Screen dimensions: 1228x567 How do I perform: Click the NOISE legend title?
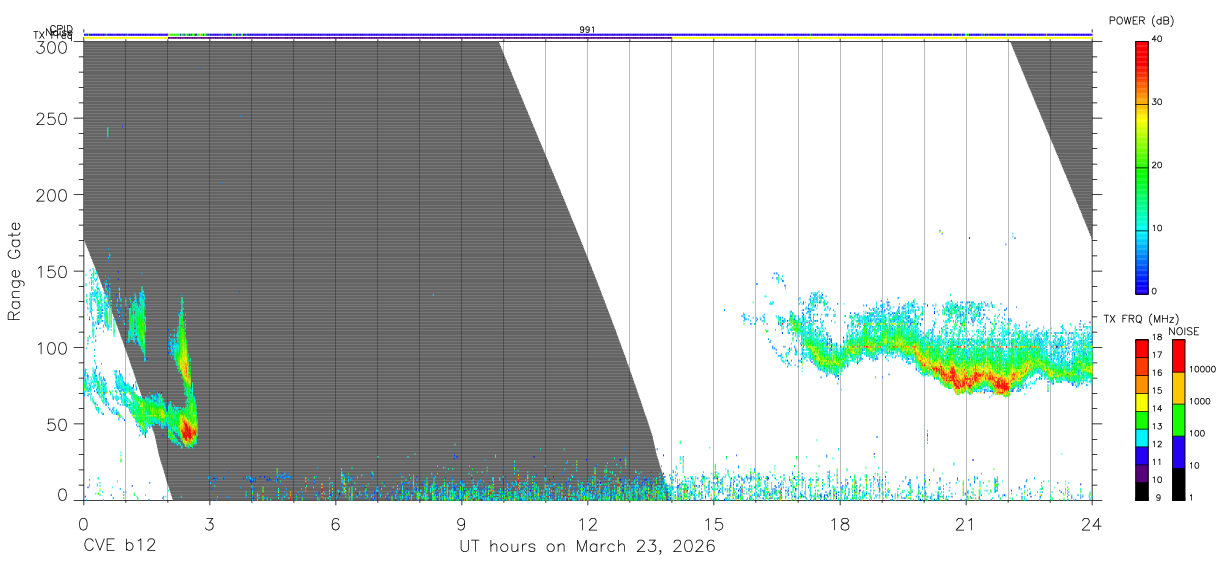pos(1184,331)
